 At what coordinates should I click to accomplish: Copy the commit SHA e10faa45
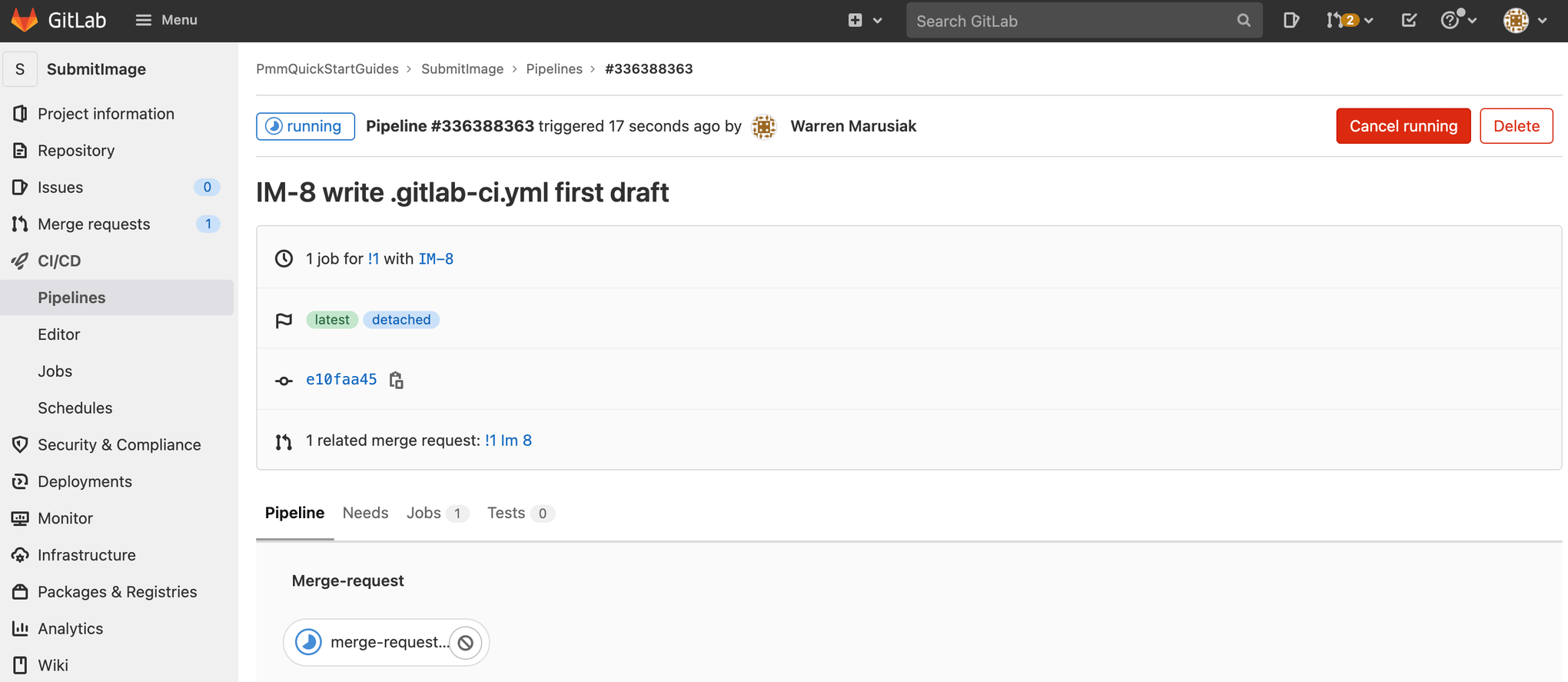397,380
